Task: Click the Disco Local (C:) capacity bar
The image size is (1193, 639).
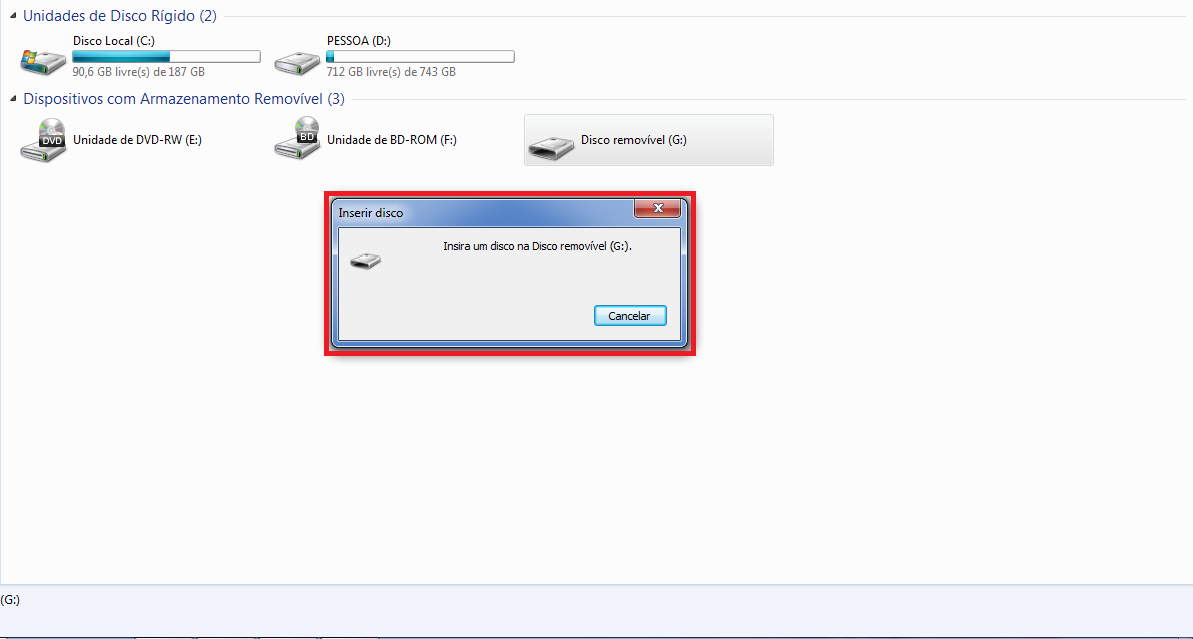Action: coord(167,56)
